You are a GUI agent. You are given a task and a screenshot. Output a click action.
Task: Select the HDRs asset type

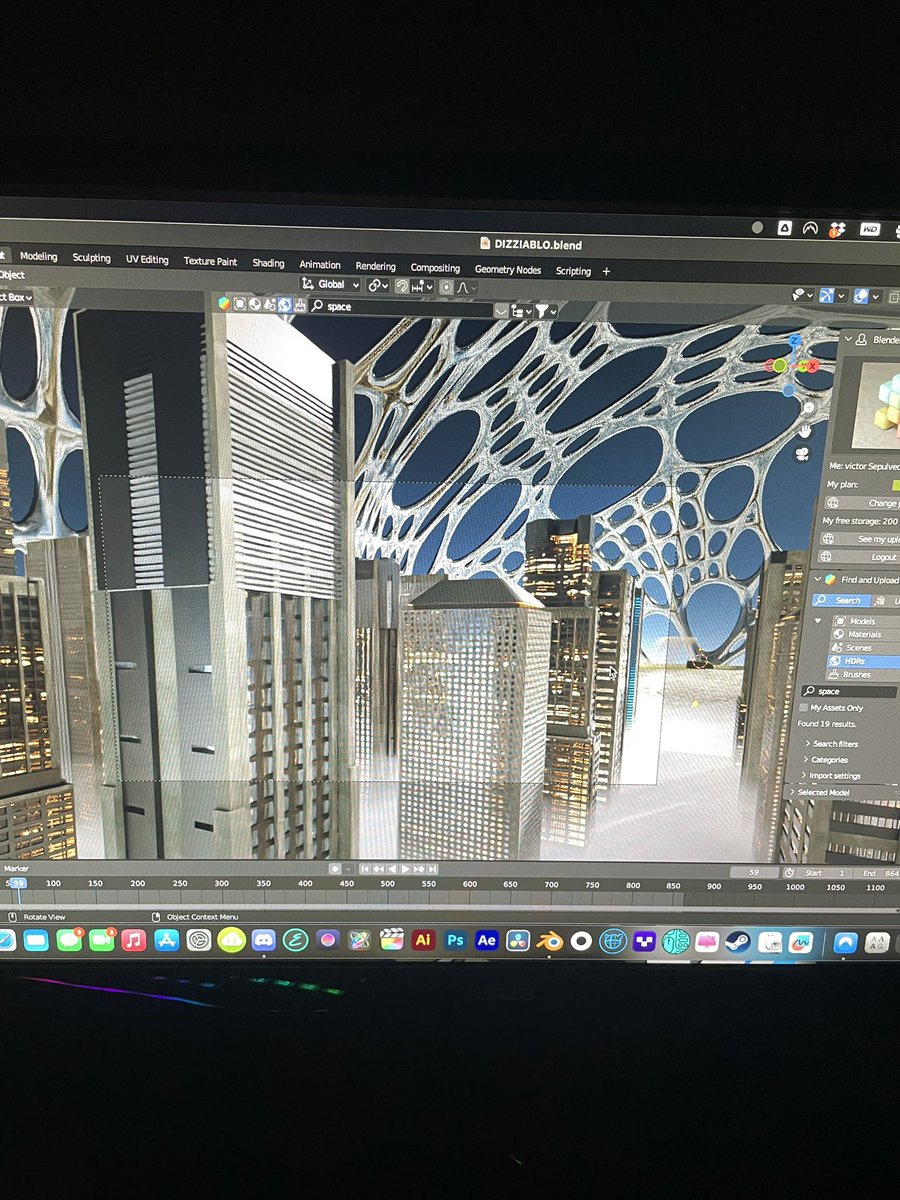[864, 661]
